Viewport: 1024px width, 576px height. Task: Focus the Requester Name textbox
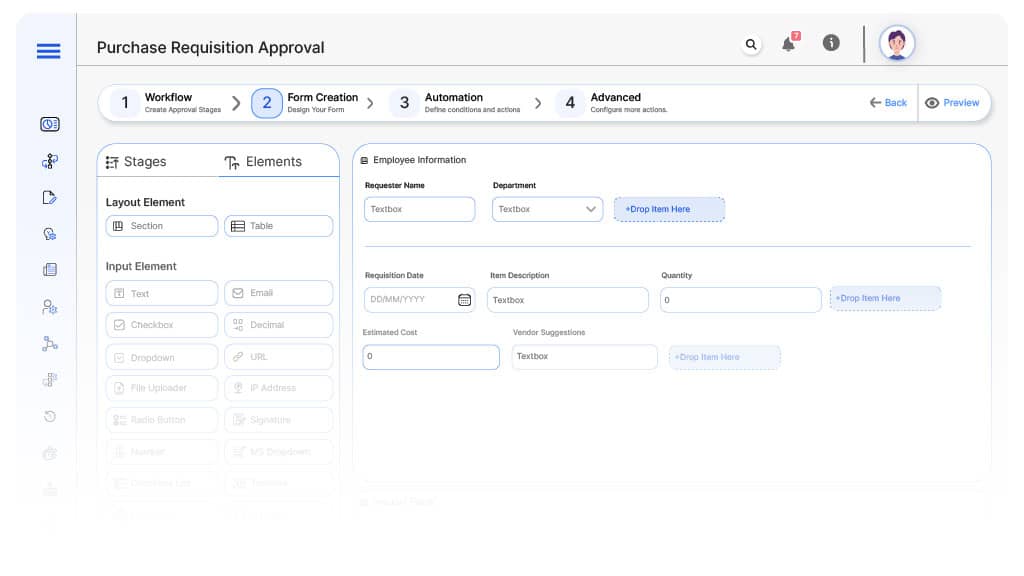click(x=419, y=209)
